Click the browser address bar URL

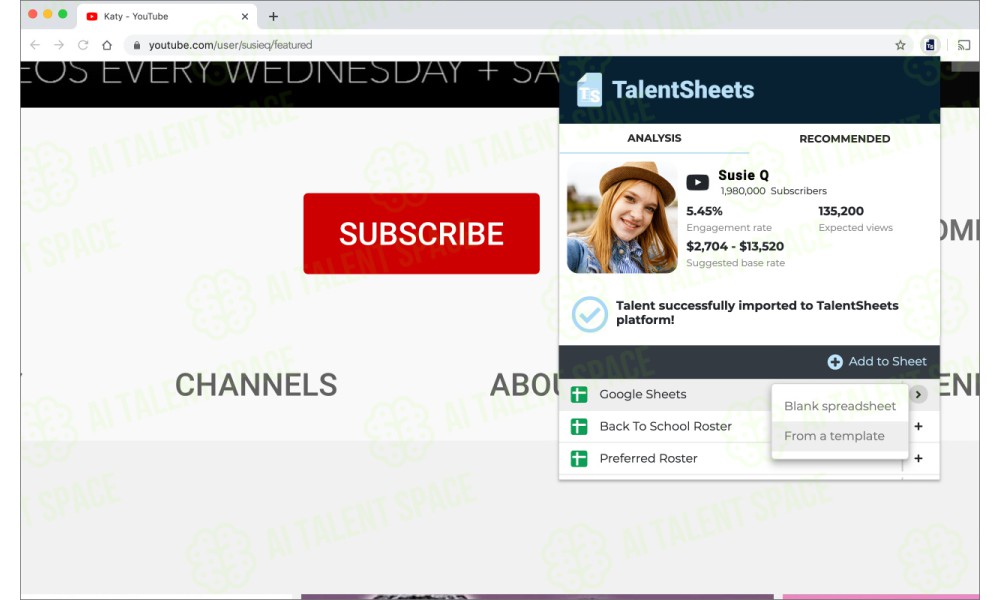pyautogui.click(x=230, y=45)
